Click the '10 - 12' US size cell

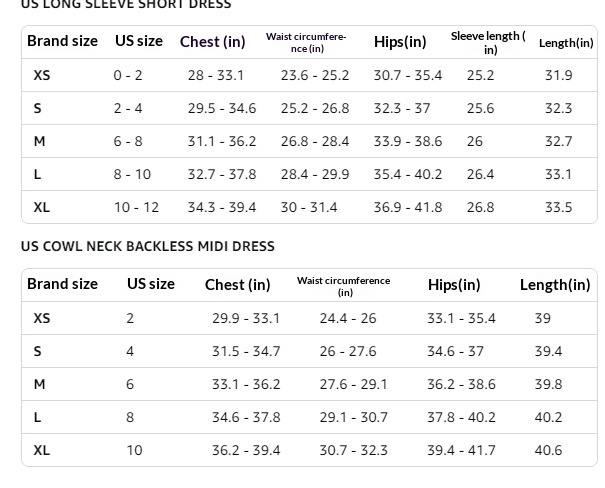pyautogui.click(x=136, y=207)
